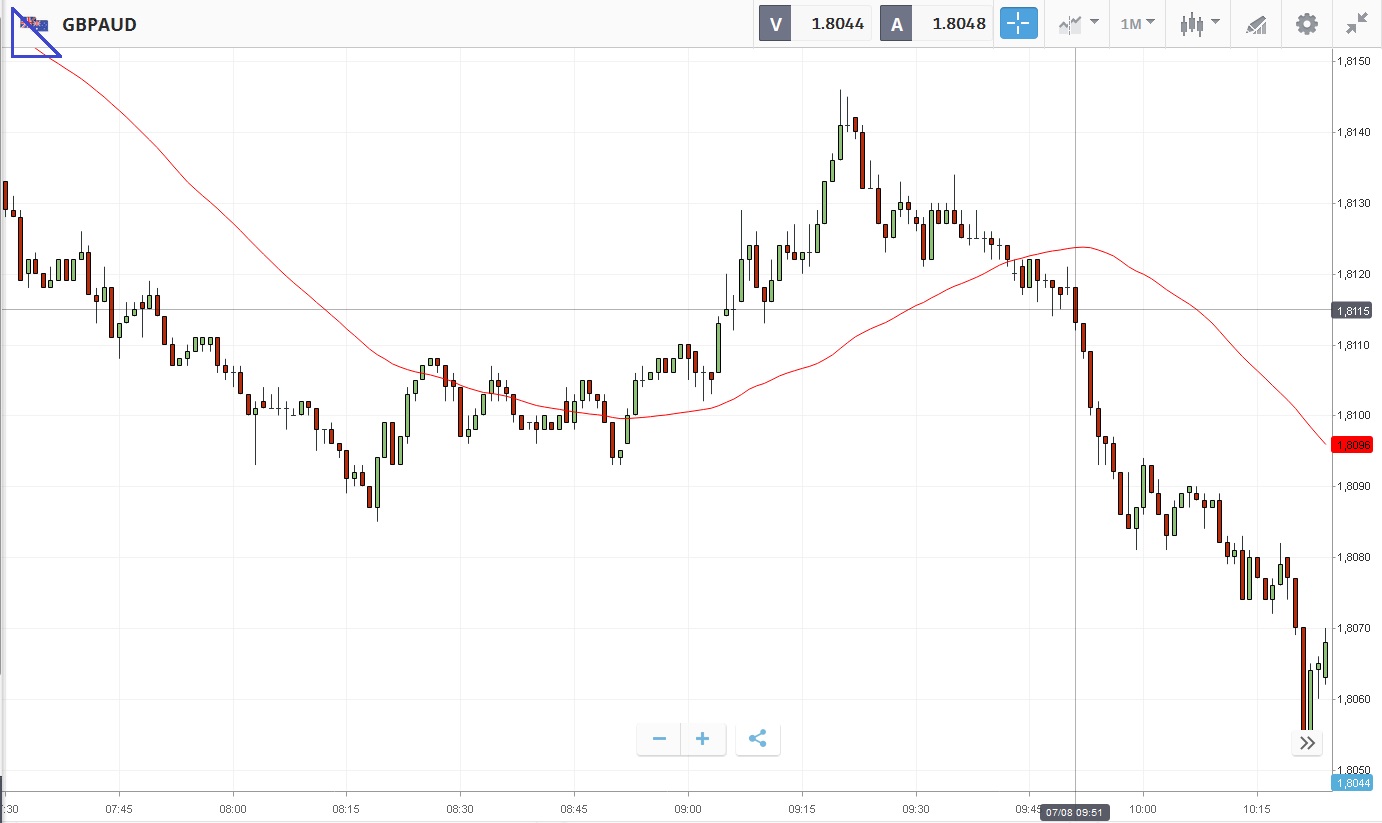Collapse chart with the shrink arrows icon
Image resolution: width=1382 pixels, height=823 pixels.
pos(1356,24)
